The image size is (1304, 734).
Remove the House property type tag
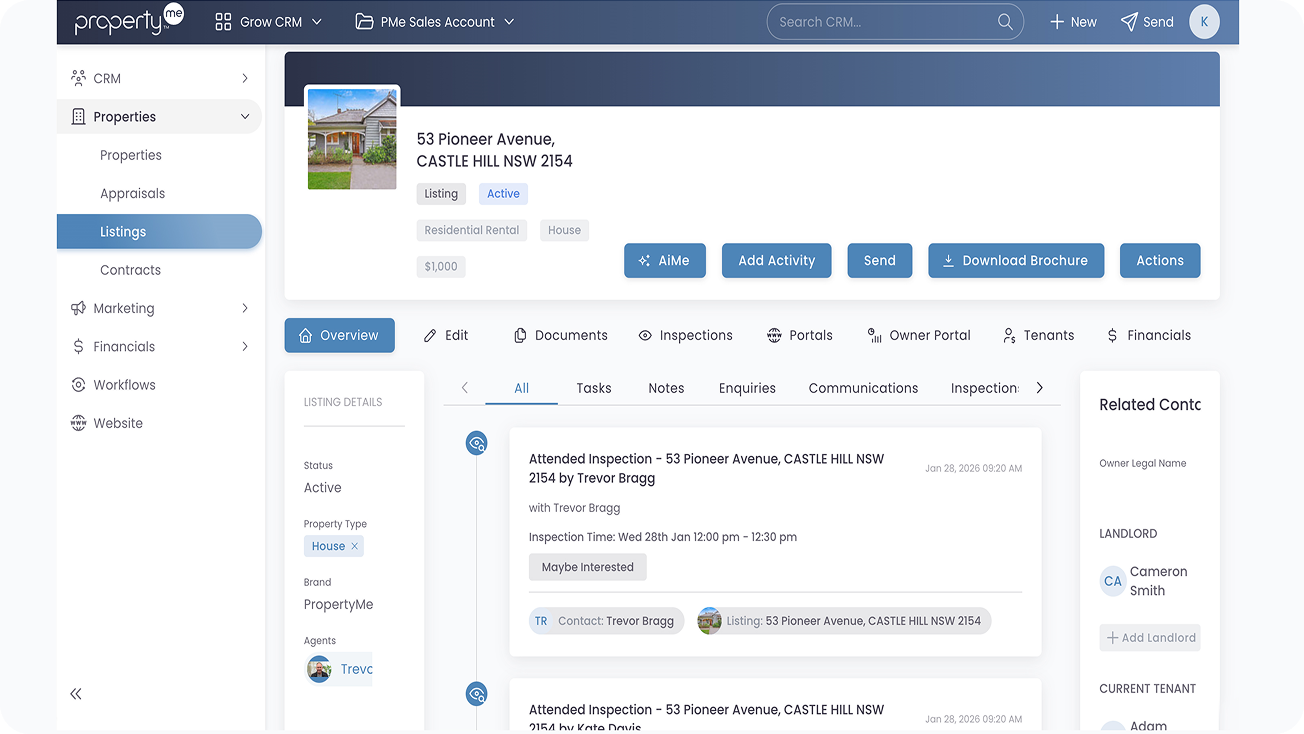coord(354,546)
